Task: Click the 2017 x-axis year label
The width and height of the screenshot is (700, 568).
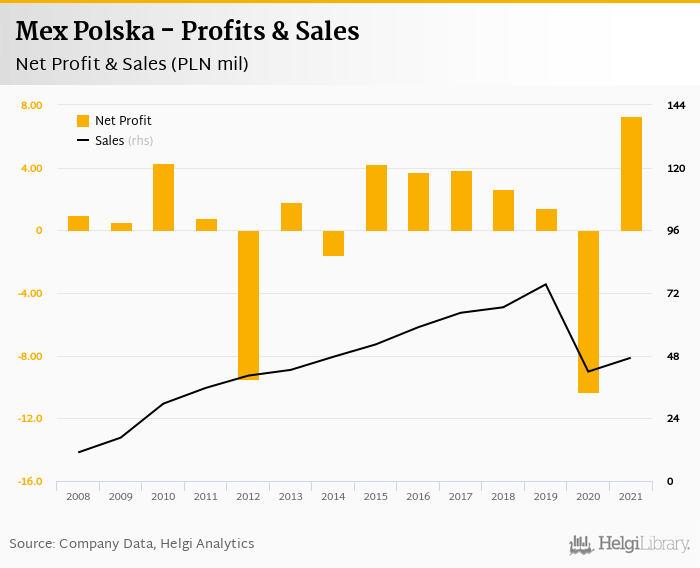Action: pyautogui.click(x=461, y=496)
